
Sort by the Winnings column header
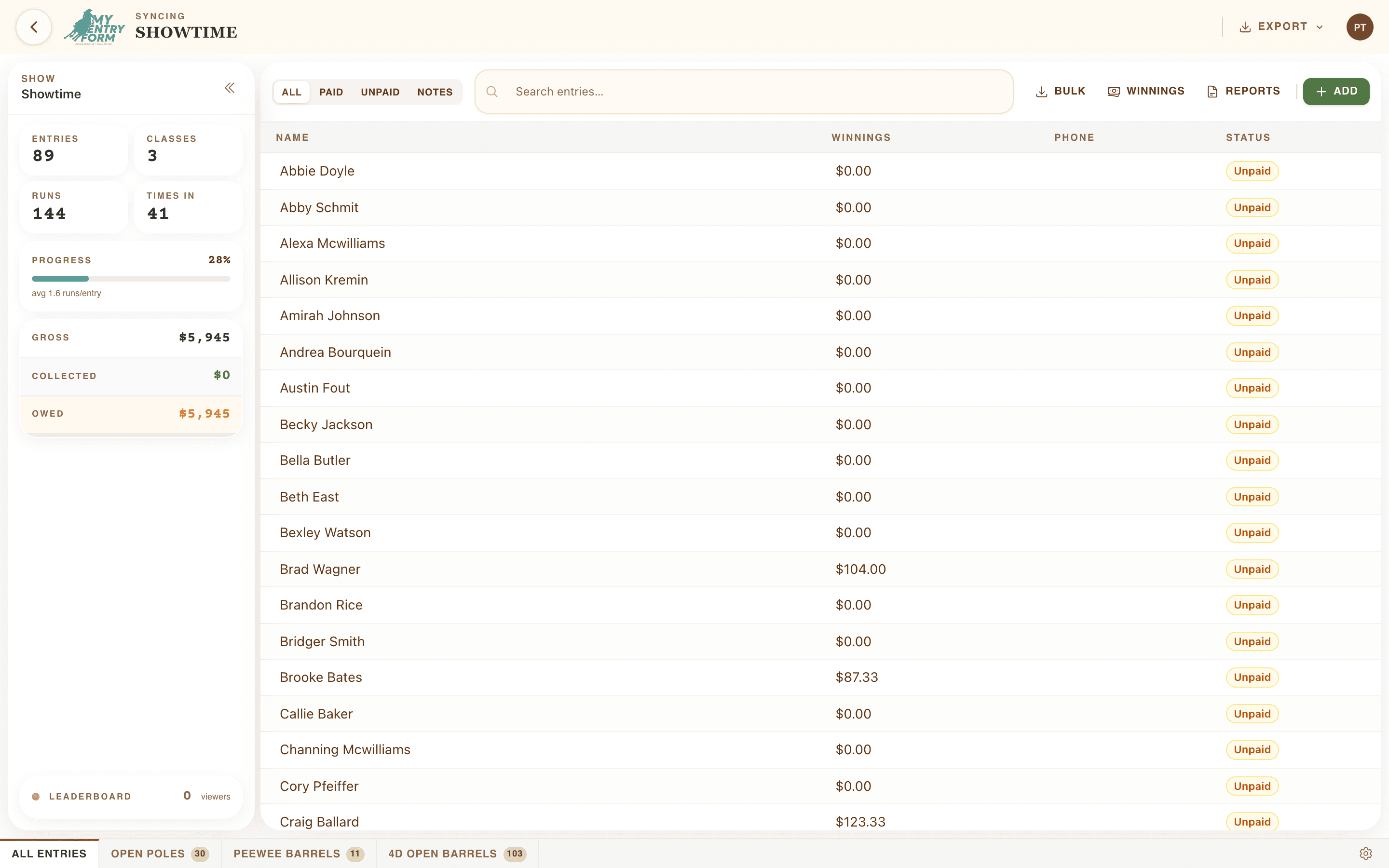click(x=861, y=138)
